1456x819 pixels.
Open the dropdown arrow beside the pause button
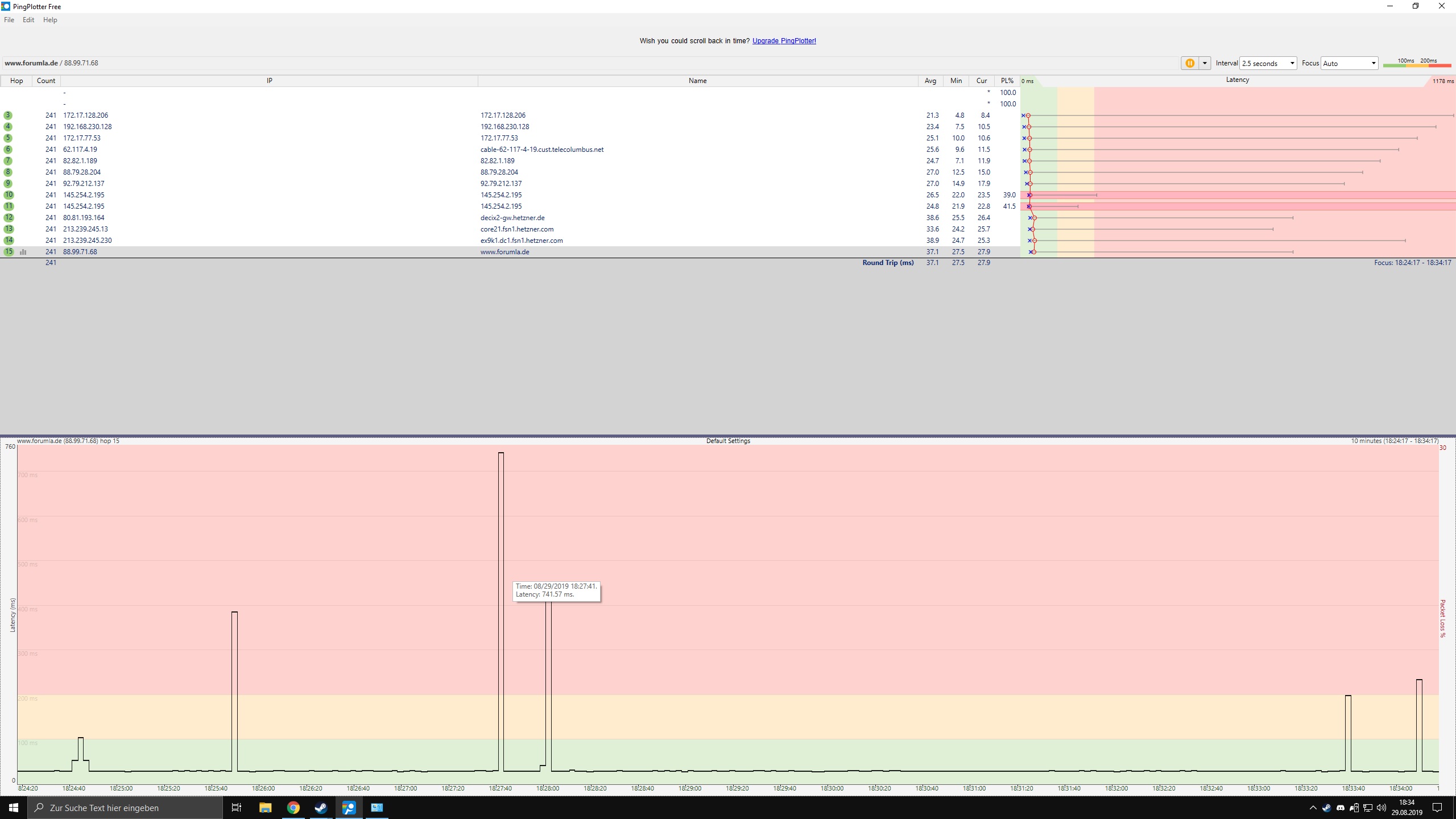(1205, 63)
